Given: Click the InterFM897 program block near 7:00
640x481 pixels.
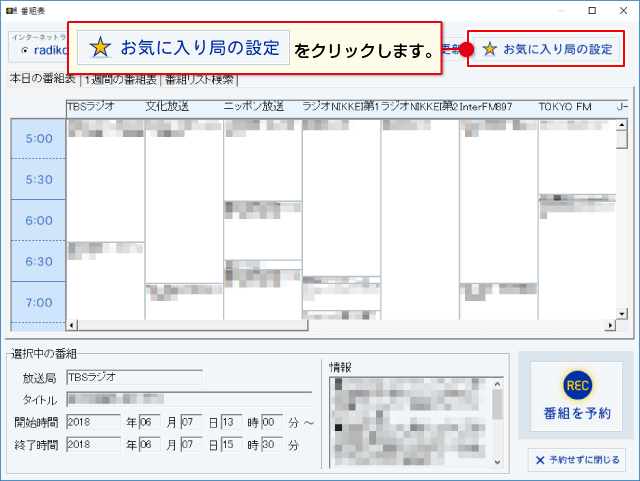Looking at the screenshot, I should [498, 301].
